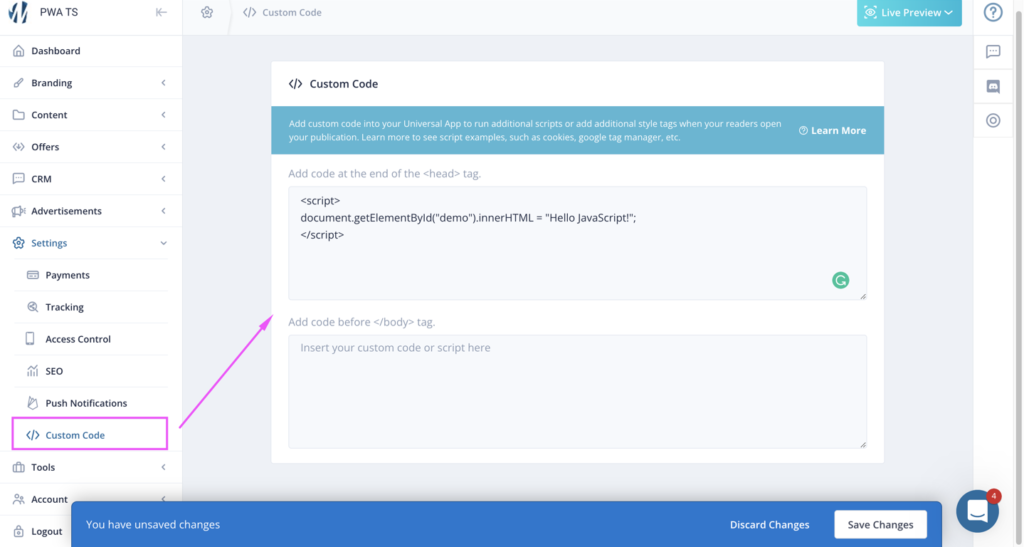1024x547 pixels.
Task: Expand the CRM chevron
Action: coord(163,179)
